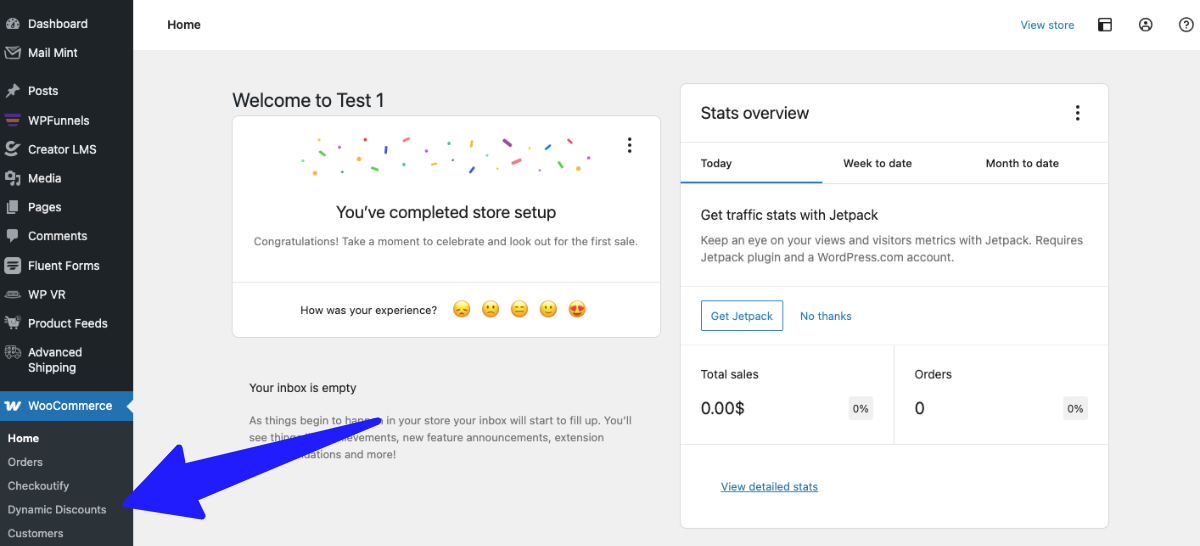Image resolution: width=1200 pixels, height=546 pixels.
Task: Open Creator LMS from the sidebar
Action: tap(13, 149)
